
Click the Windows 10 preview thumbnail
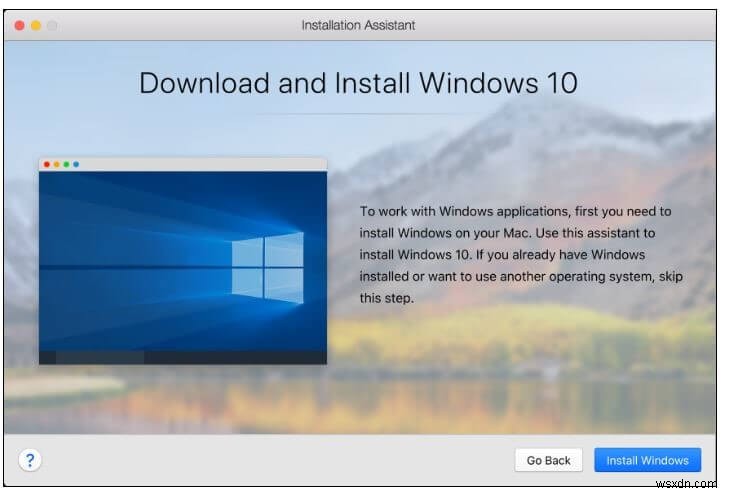pos(183,261)
